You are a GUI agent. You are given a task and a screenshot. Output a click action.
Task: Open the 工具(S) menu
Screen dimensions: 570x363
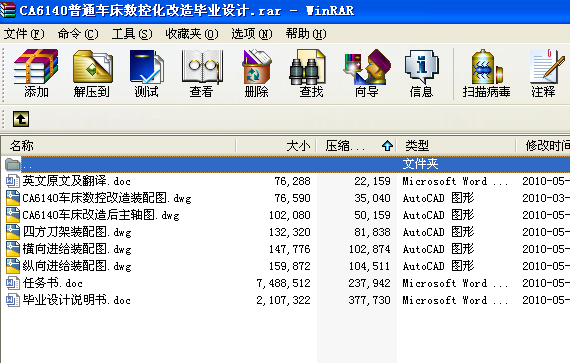(132, 34)
